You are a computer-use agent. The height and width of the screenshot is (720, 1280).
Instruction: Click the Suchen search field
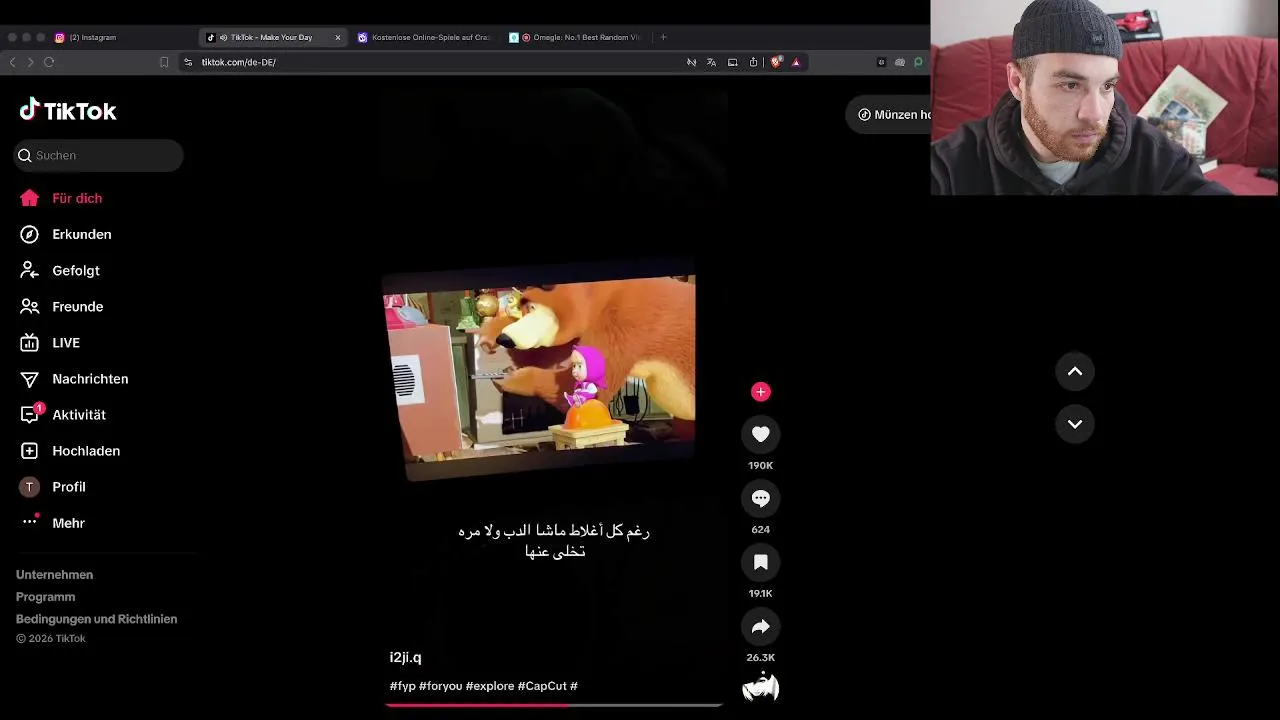click(x=98, y=155)
